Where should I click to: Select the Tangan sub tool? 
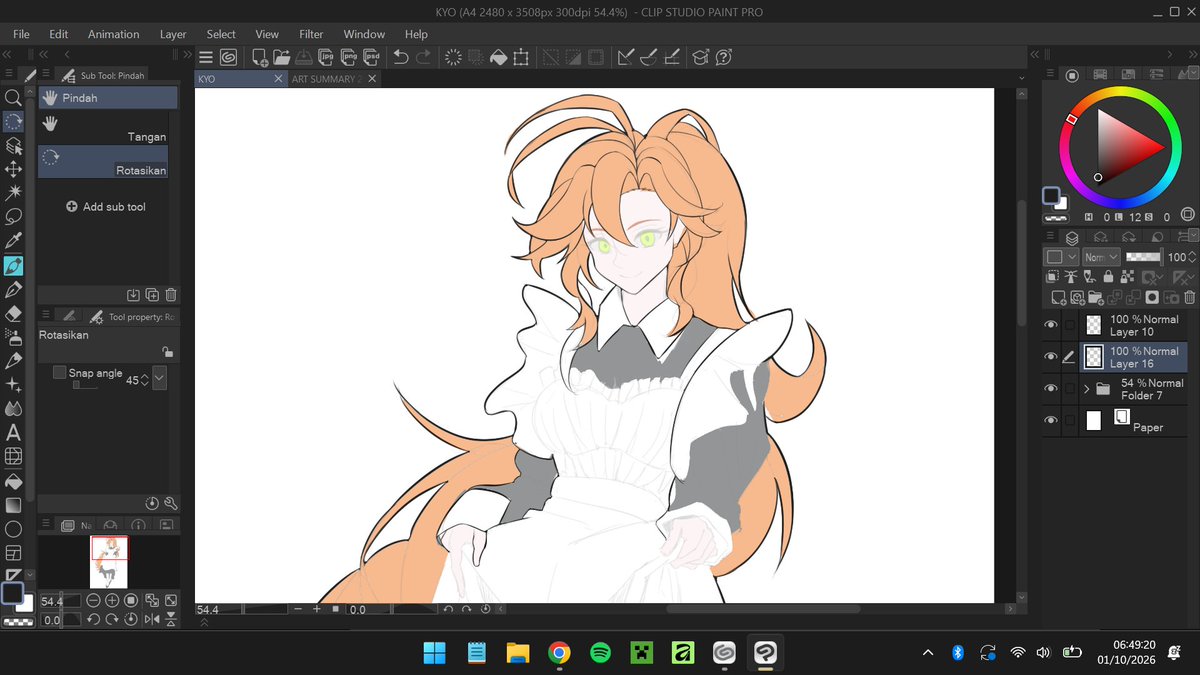(103, 128)
